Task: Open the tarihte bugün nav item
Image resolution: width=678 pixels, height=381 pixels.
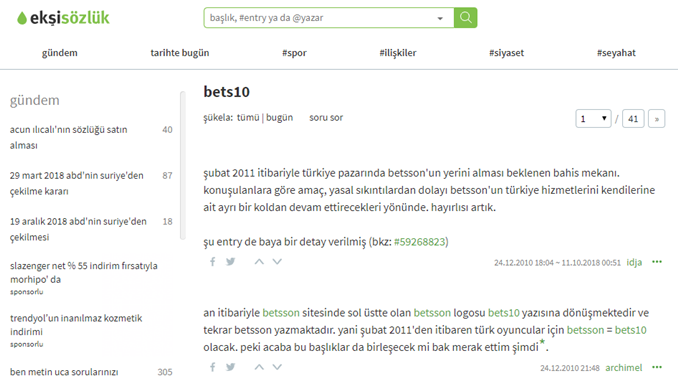Action: [x=180, y=53]
